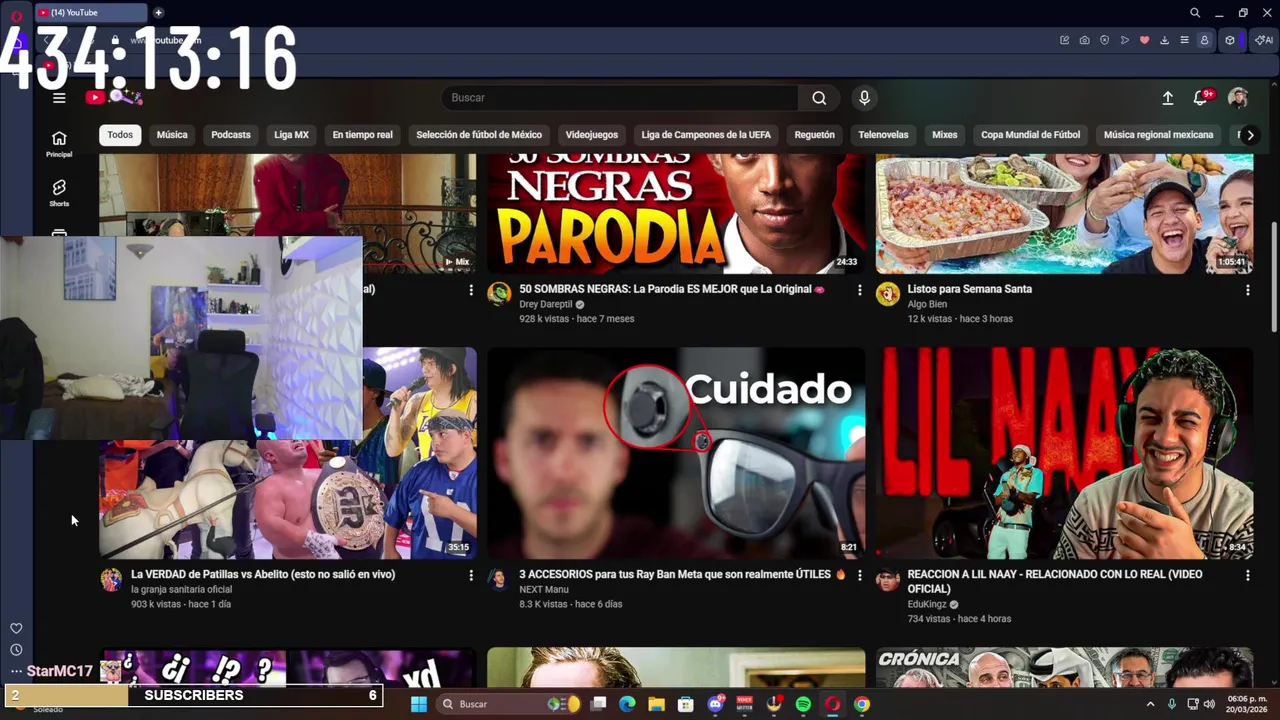Select Liga de Campeones de la UEFA chip
Image resolution: width=1280 pixels, height=720 pixels.
tap(706, 135)
